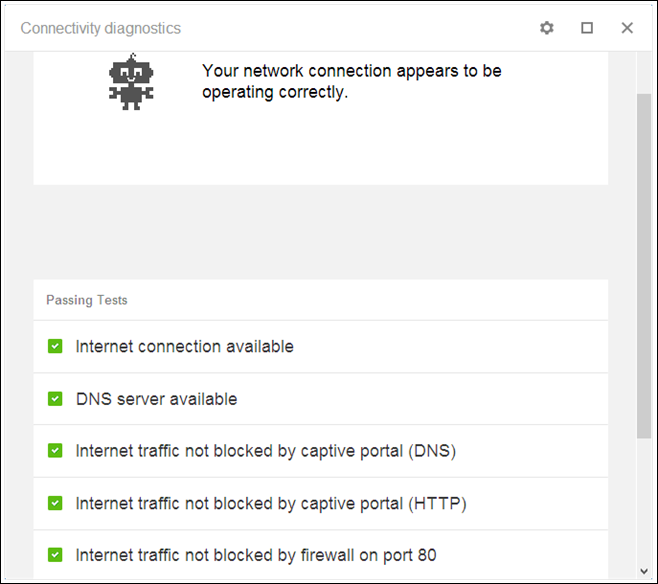Click green check for firewall port 80
Screen dimensions: 658x584
pos(55,554)
